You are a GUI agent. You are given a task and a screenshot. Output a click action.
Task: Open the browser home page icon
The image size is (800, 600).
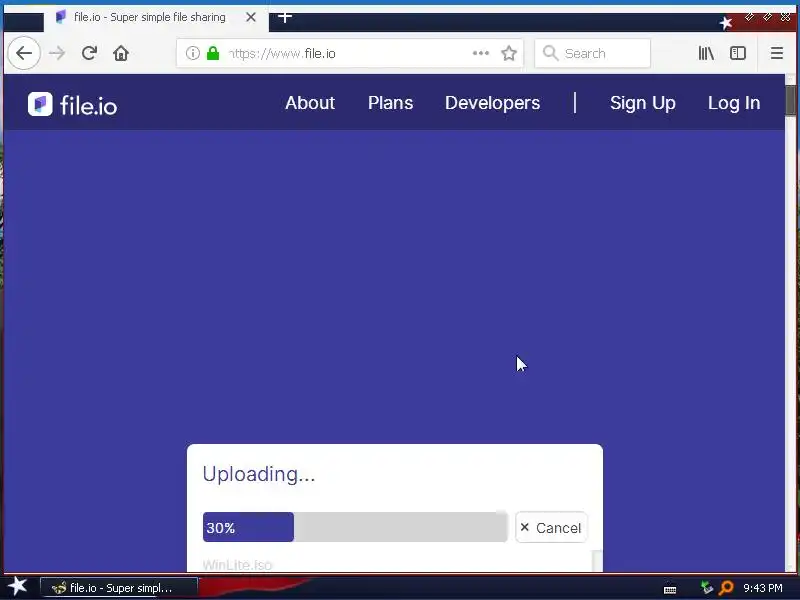pyautogui.click(x=121, y=53)
